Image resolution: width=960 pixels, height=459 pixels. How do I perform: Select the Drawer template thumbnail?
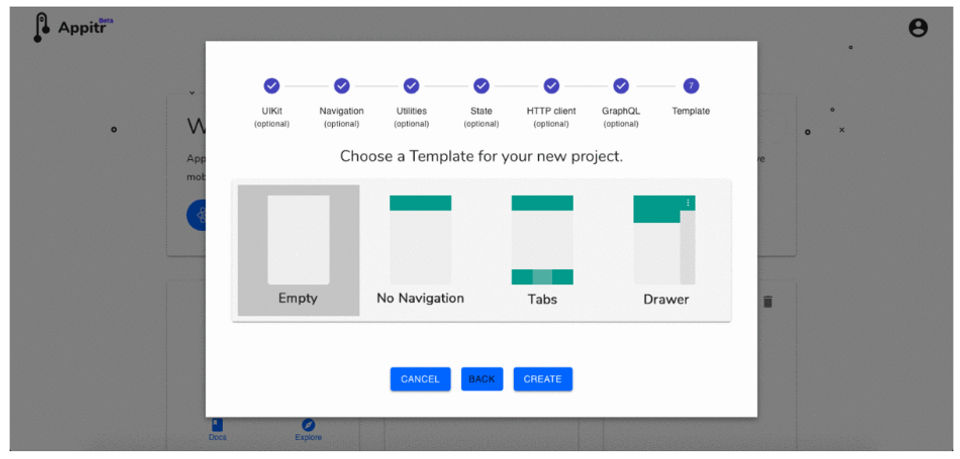click(x=664, y=239)
